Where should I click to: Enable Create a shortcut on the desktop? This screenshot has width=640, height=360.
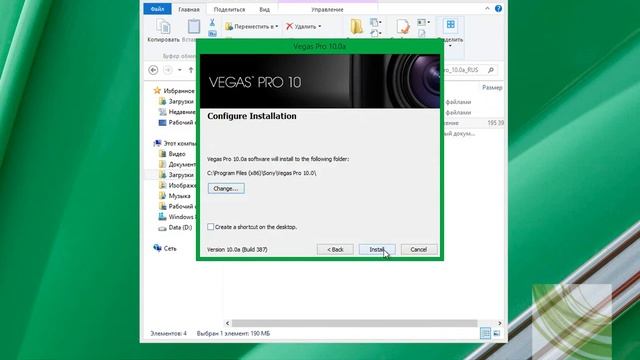click(211, 227)
